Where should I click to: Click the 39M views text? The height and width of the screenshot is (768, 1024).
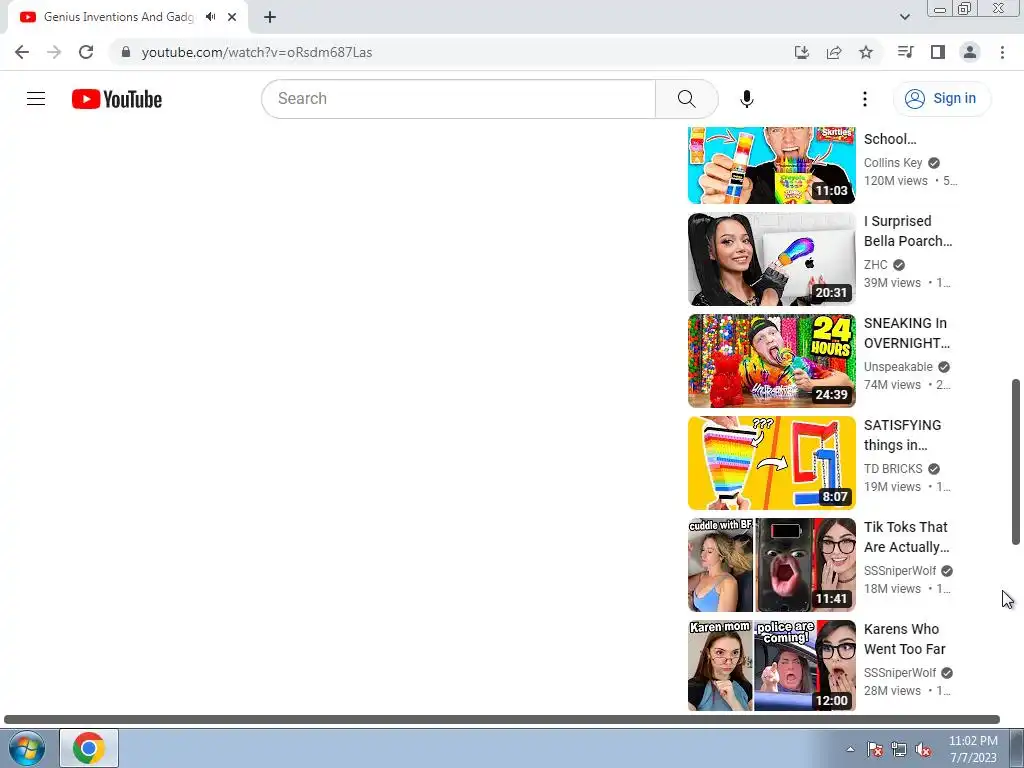coord(892,283)
